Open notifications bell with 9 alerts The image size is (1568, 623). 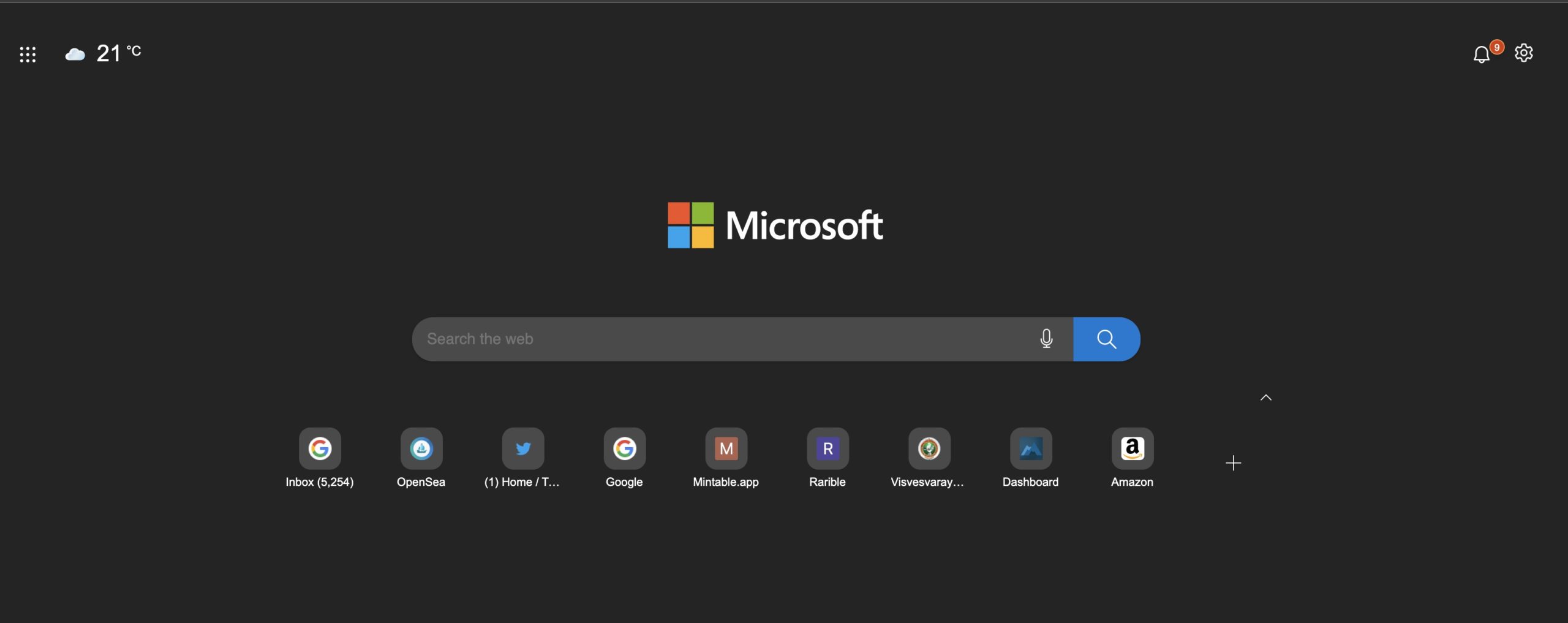click(x=1482, y=55)
